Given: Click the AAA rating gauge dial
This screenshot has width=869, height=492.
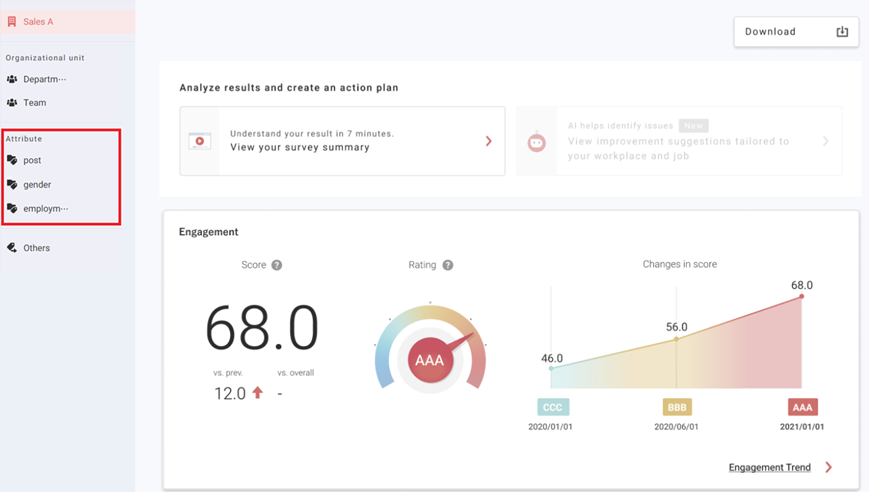Looking at the screenshot, I should pos(430,359).
